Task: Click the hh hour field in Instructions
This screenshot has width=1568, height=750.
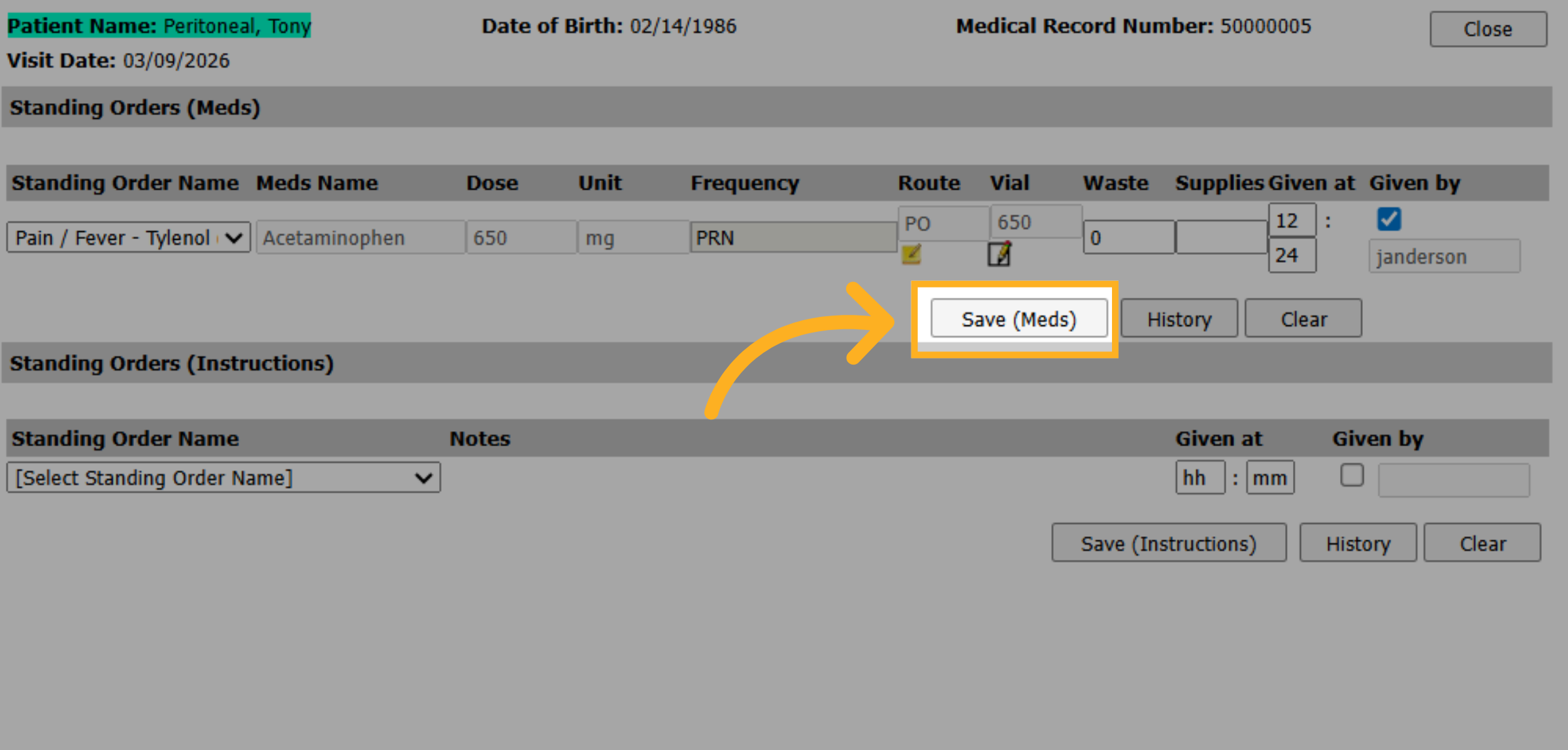Action: [1200, 478]
